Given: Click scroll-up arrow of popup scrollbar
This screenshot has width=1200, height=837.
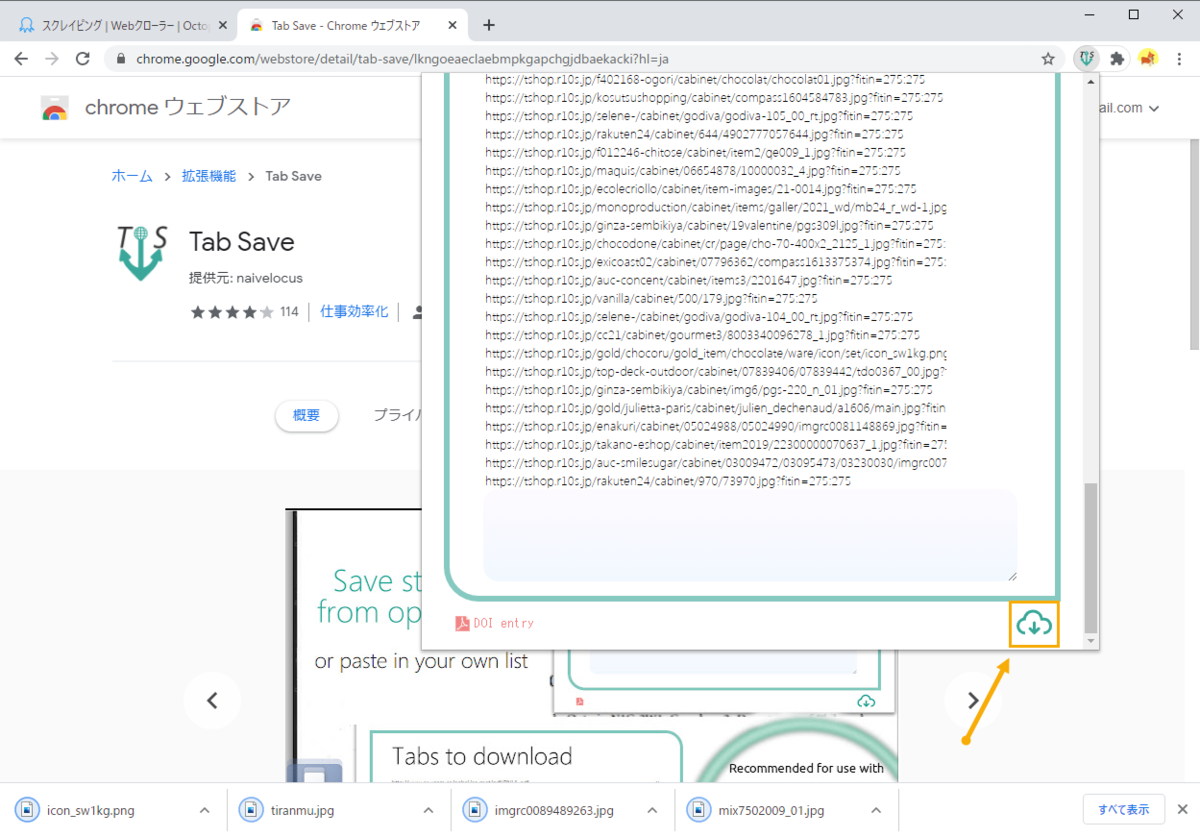Looking at the screenshot, I should tap(1090, 80).
